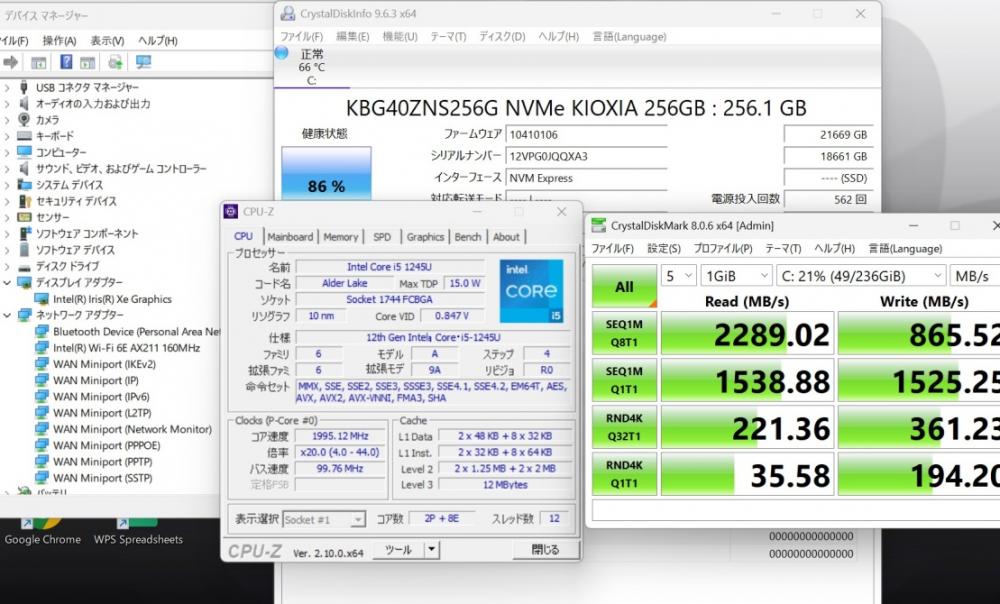Open the drive selector showing C: 21%

(x=861, y=276)
